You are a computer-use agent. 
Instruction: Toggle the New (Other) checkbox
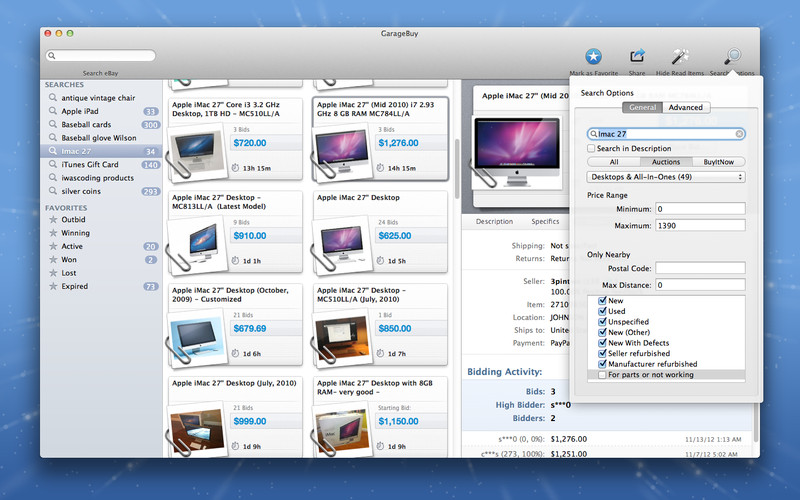point(602,332)
